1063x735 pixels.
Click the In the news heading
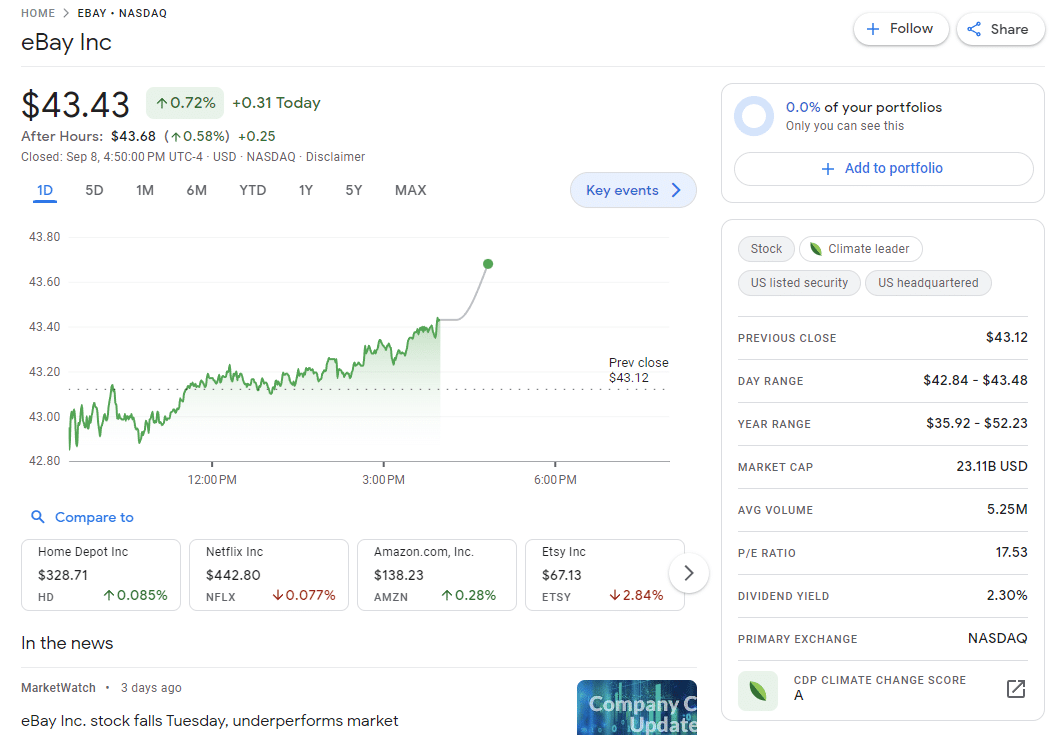(67, 643)
